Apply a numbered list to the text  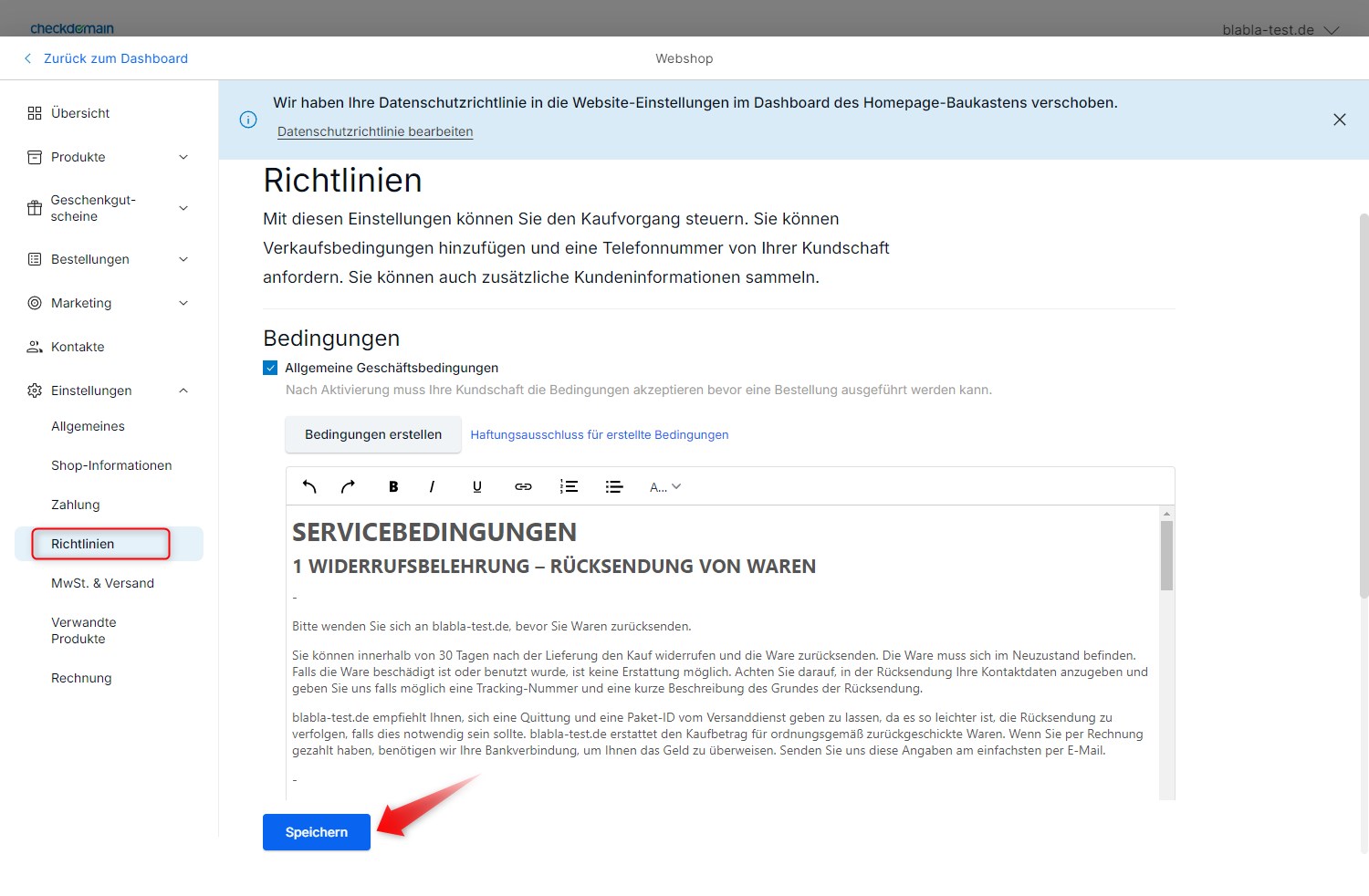[x=568, y=485]
